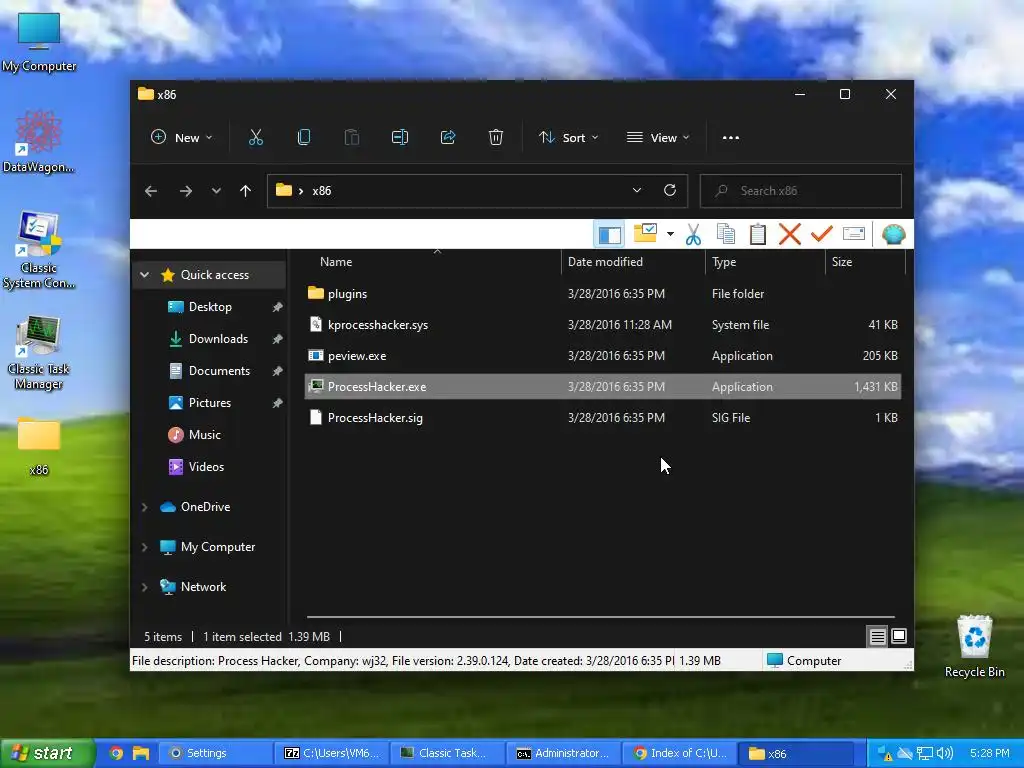
Task: Switch to the Settings taskbar button
Action: click(x=215, y=754)
